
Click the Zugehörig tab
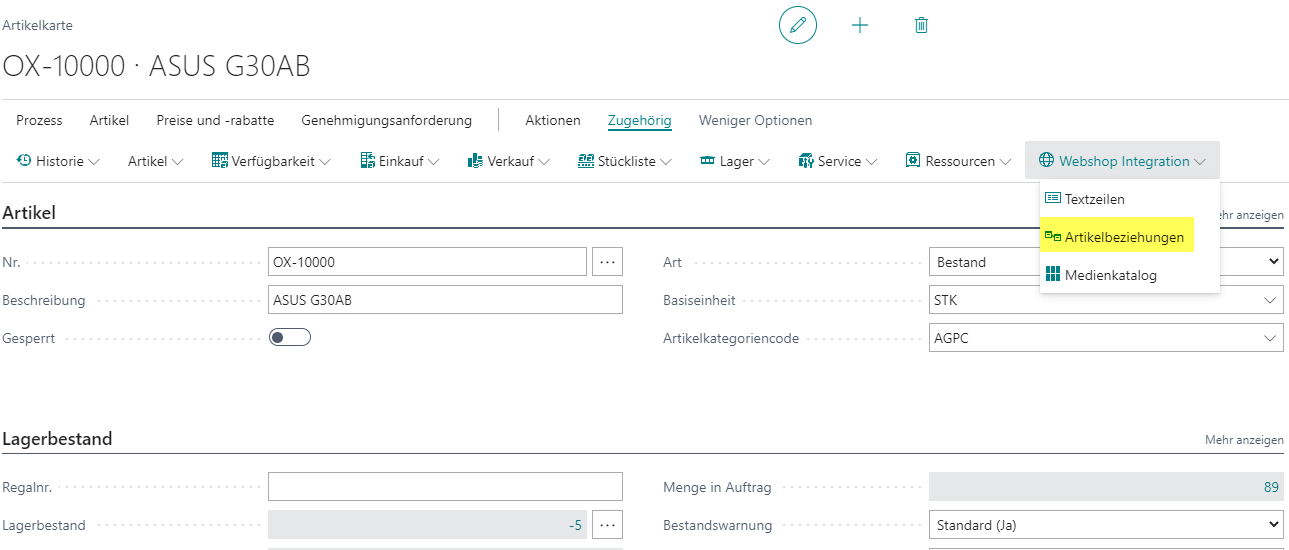click(x=640, y=120)
